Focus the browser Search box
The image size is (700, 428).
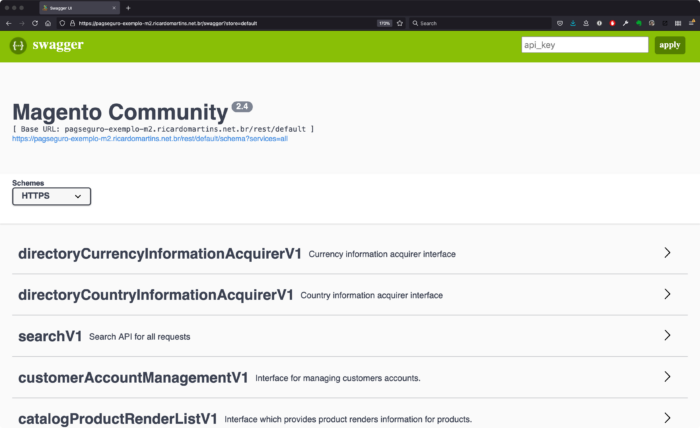point(480,23)
